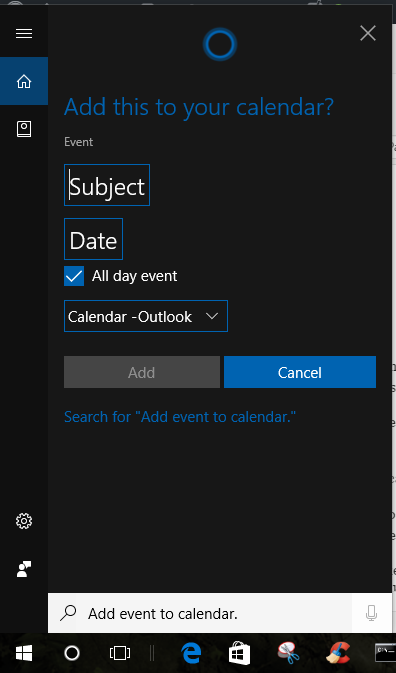The height and width of the screenshot is (673, 396).
Task: Click the Cortana search text box
Action: coord(200,613)
